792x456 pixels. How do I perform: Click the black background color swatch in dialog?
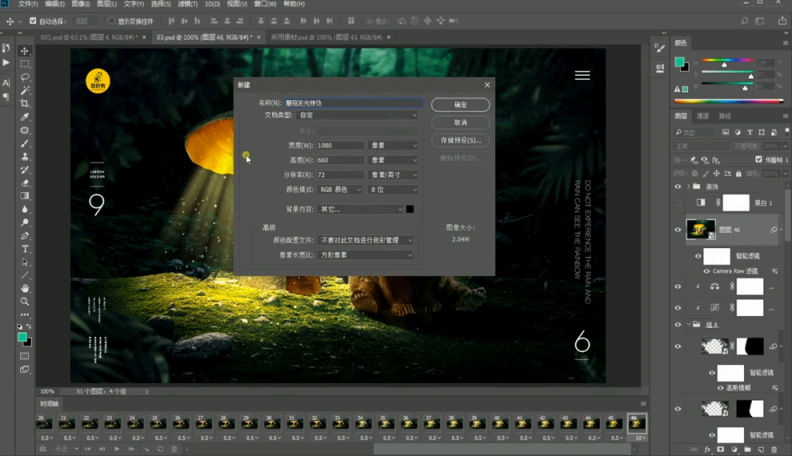click(410, 209)
